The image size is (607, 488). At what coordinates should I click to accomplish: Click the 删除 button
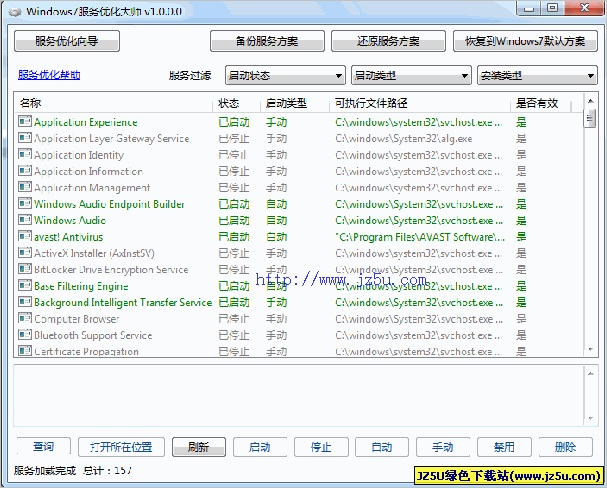[x=566, y=447]
